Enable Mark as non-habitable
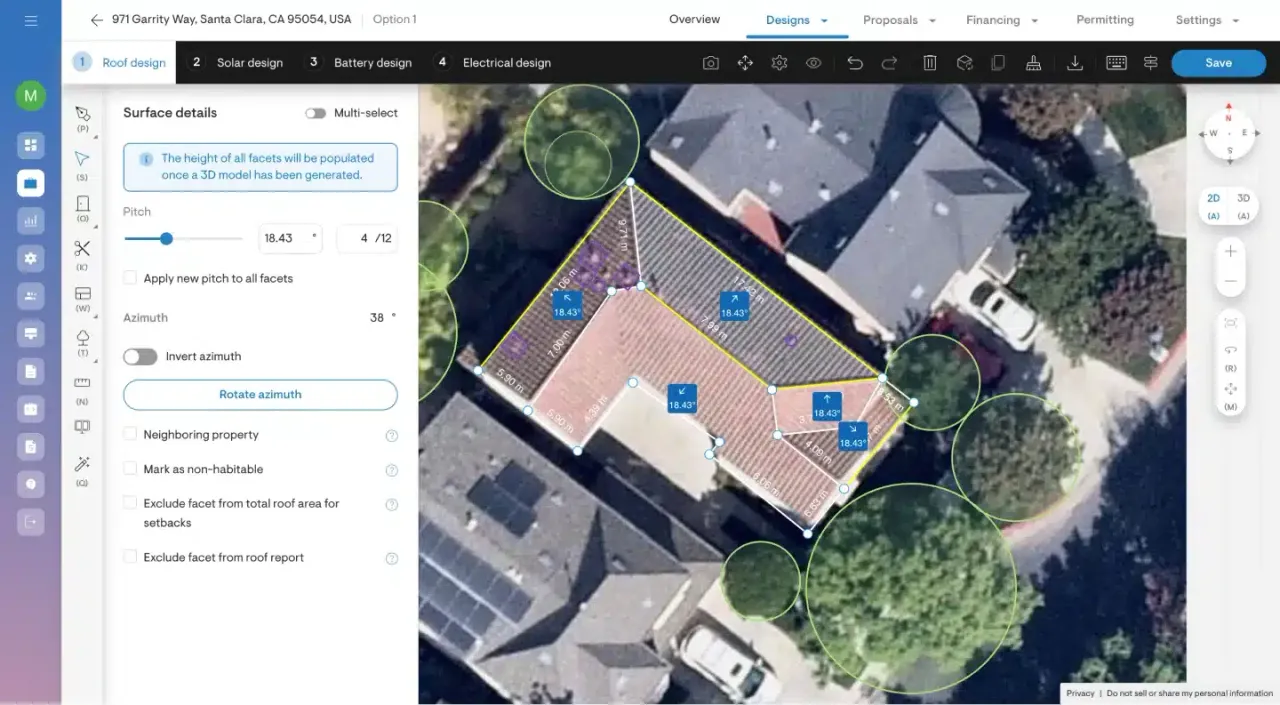This screenshot has height=705, width=1280. [x=130, y=469]
